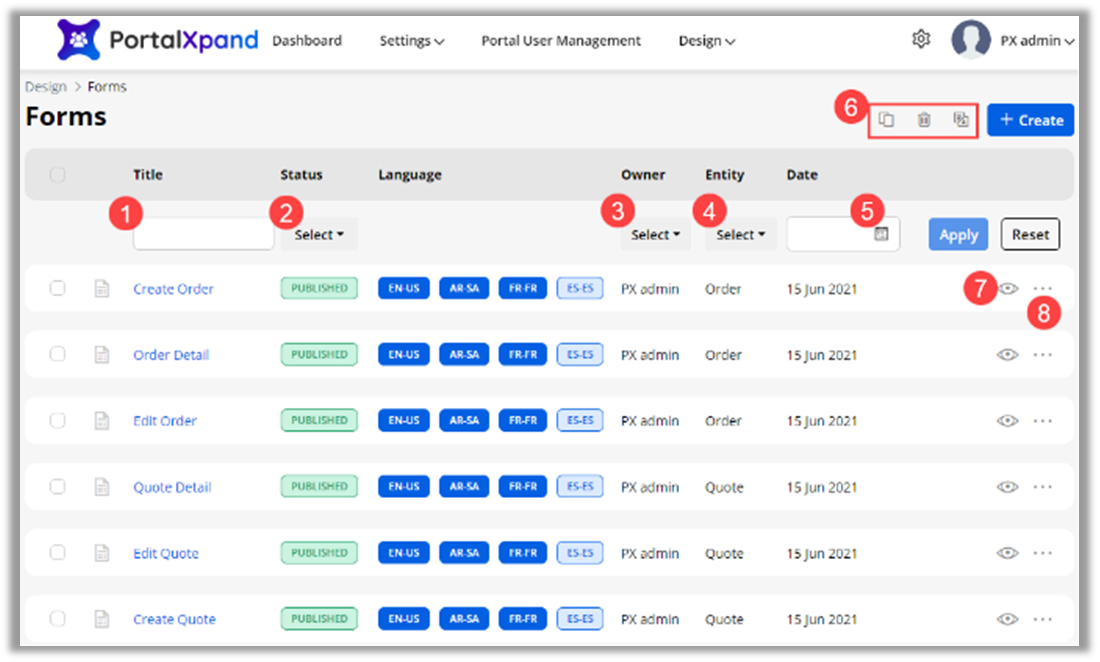Expand the Status filter Select dropdown

(x=319, y=235)
